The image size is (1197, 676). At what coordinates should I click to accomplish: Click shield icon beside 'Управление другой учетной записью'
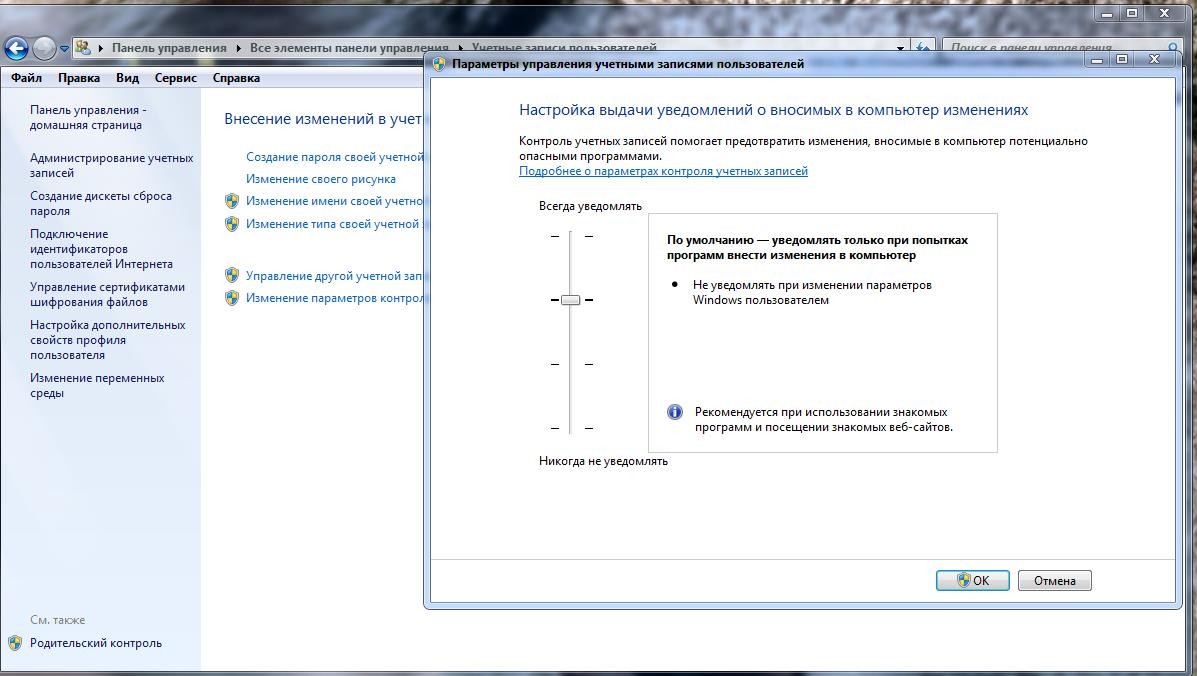[232, 275]
